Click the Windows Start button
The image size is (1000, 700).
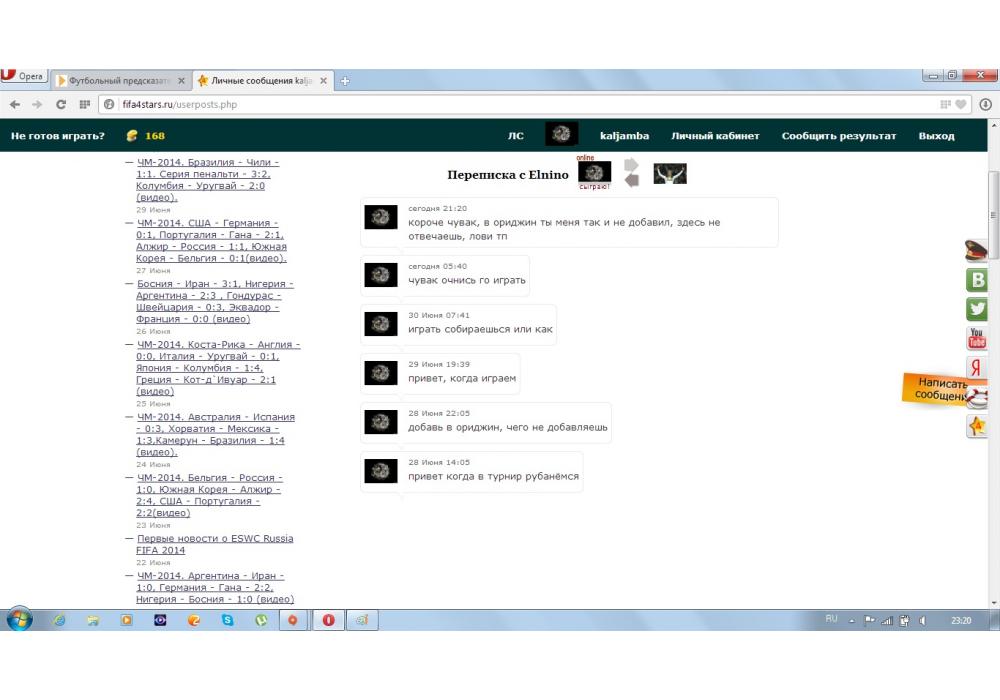[x=20, y=620]
